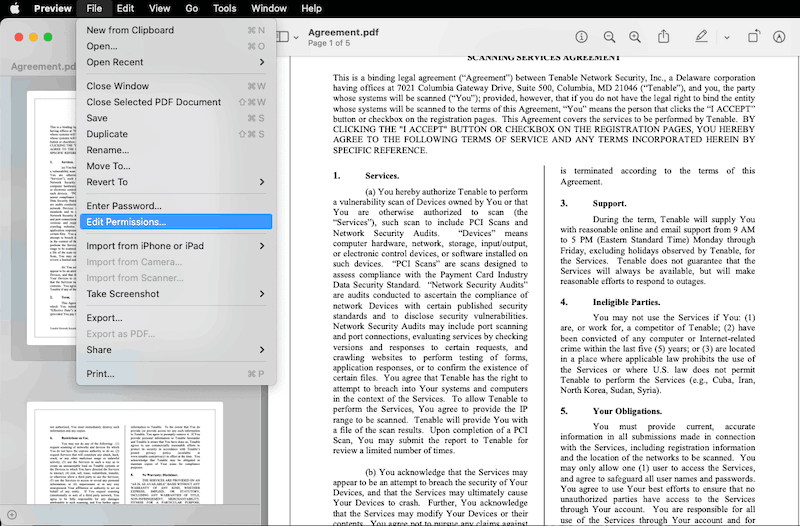This screenshot has height=526, width=800.
Task: Choose Edit Permissions from File menu
Action: click(126, 222)
